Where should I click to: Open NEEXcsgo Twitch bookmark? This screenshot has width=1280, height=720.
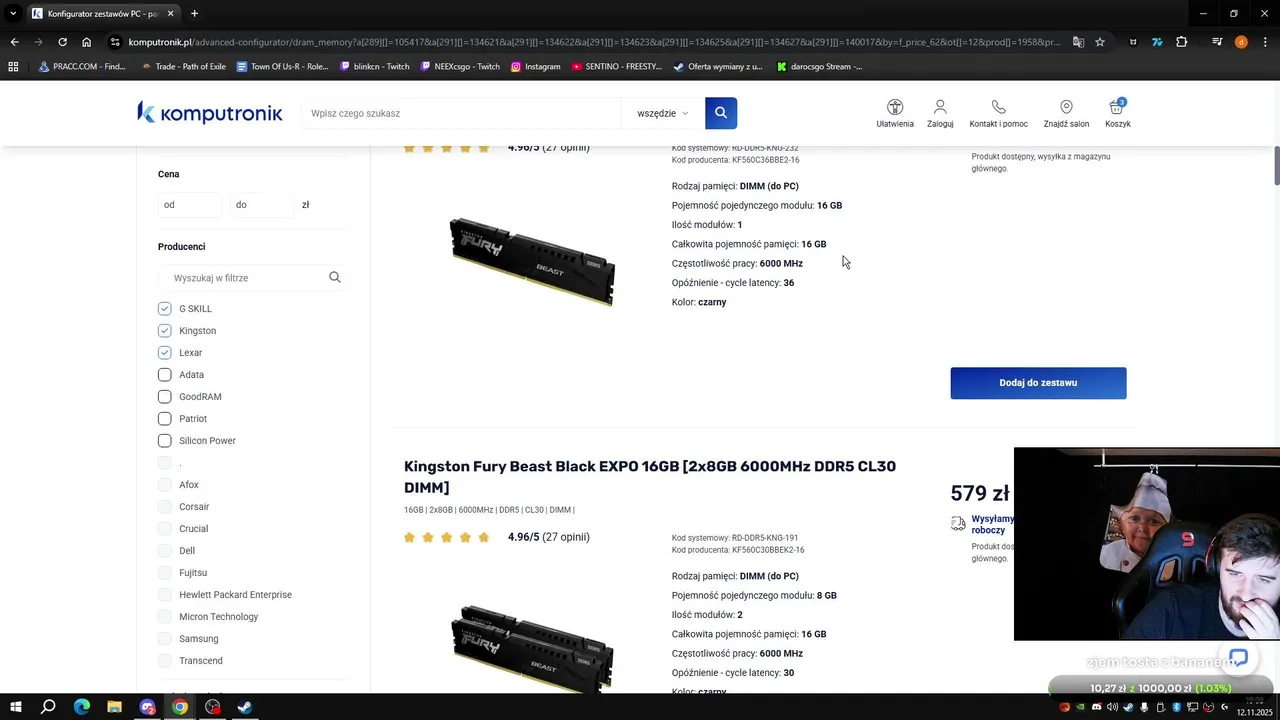[x=460, y=67]
